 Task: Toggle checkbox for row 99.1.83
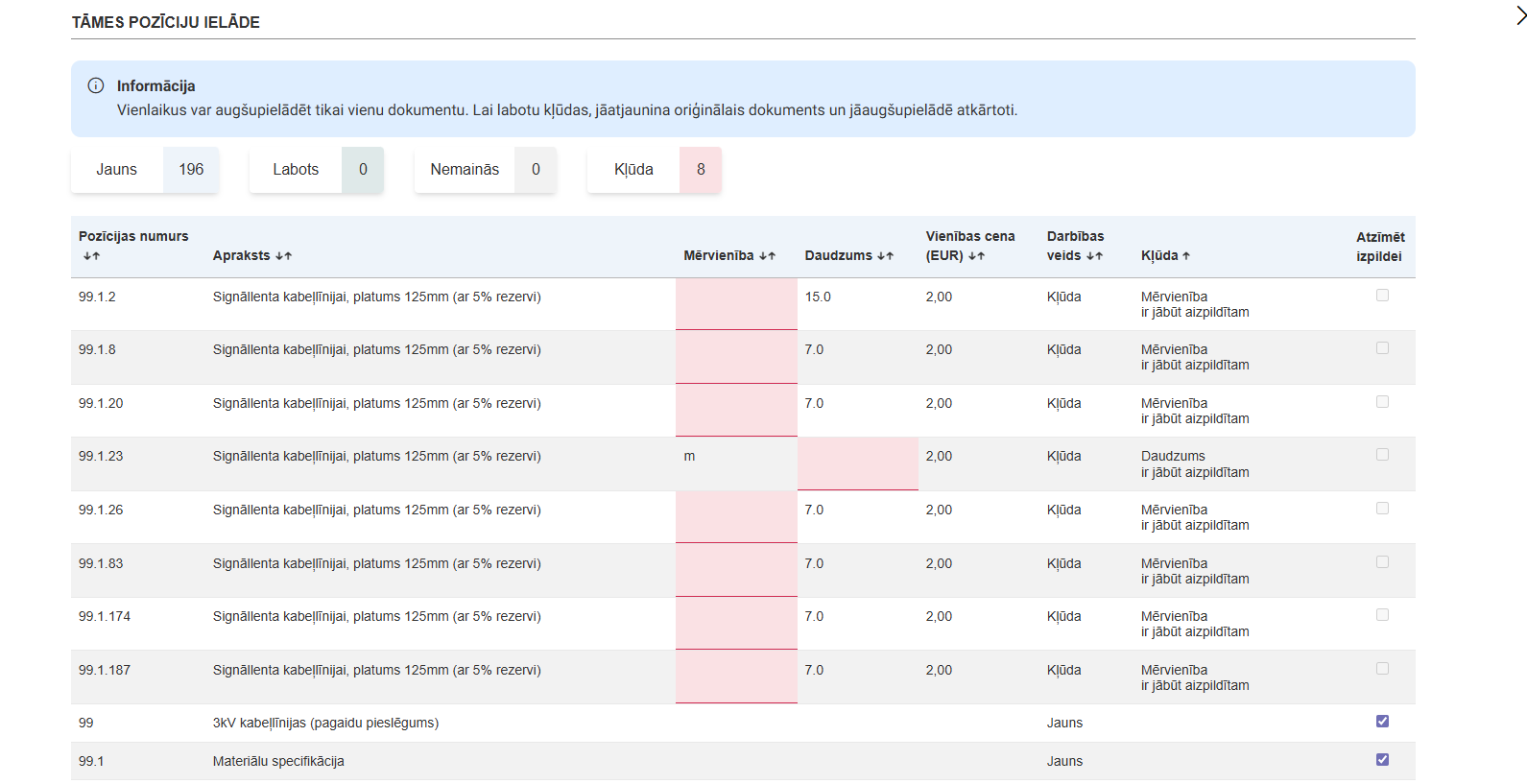click(1382, 562)
